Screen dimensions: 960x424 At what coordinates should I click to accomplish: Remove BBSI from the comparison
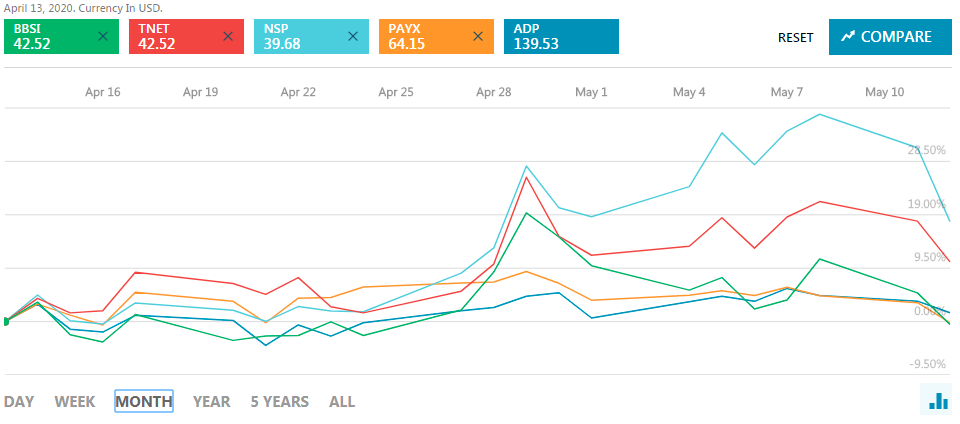[x=103, y=37]
